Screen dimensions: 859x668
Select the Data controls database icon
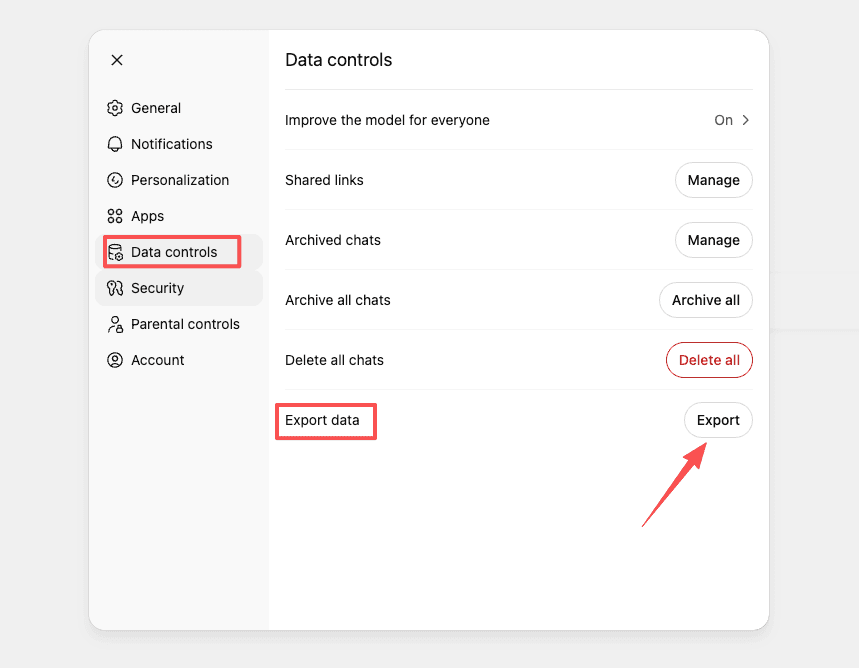118,252
